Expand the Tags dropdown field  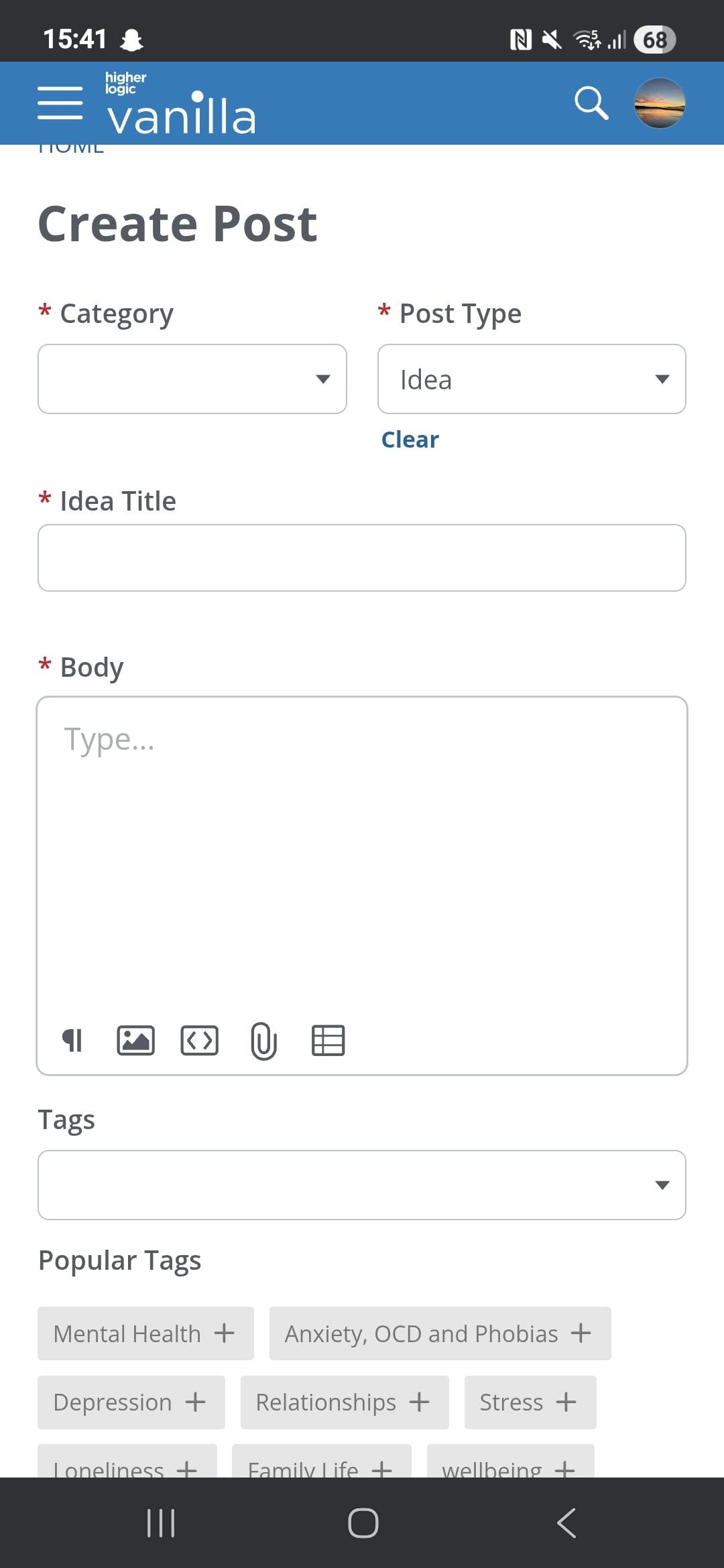pos(362,1185)
